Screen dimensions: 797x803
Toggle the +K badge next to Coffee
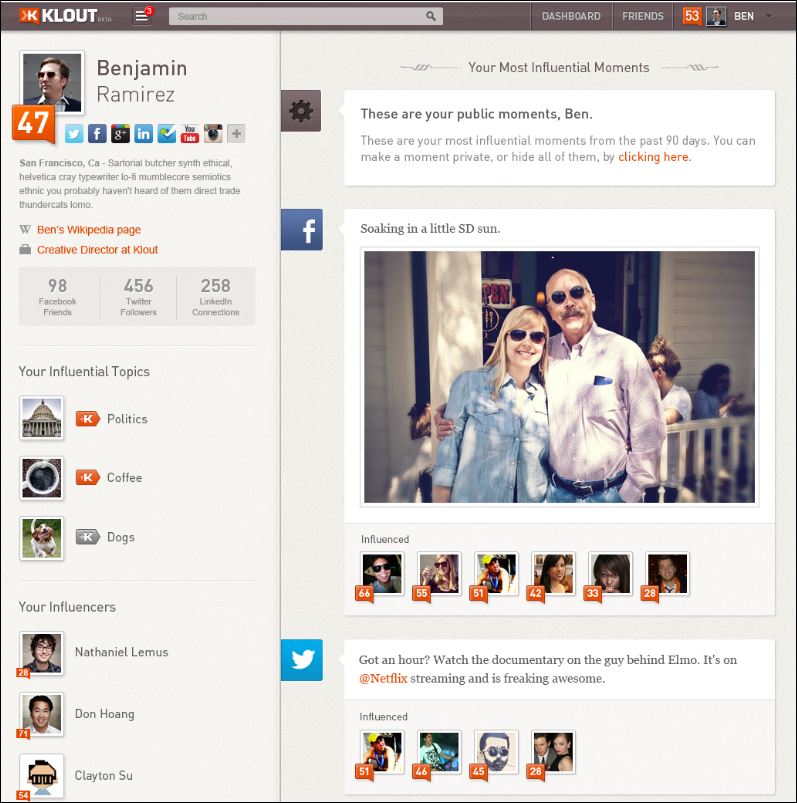pos(88,478)
